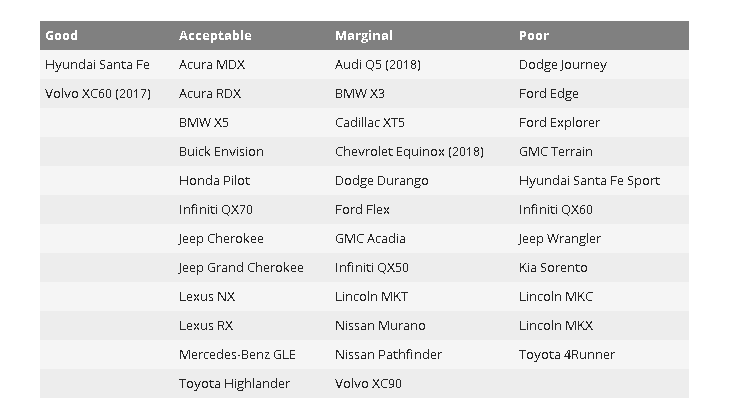
Task: Select the Dodge Journey cell
Action: tap(563, 65)
